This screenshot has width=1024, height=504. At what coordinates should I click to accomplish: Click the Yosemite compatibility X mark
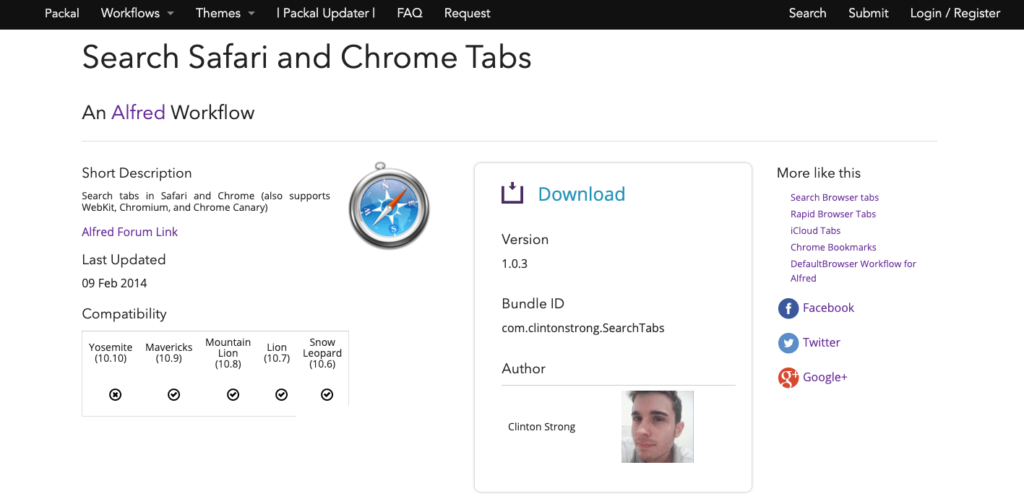tap(115, 395)
